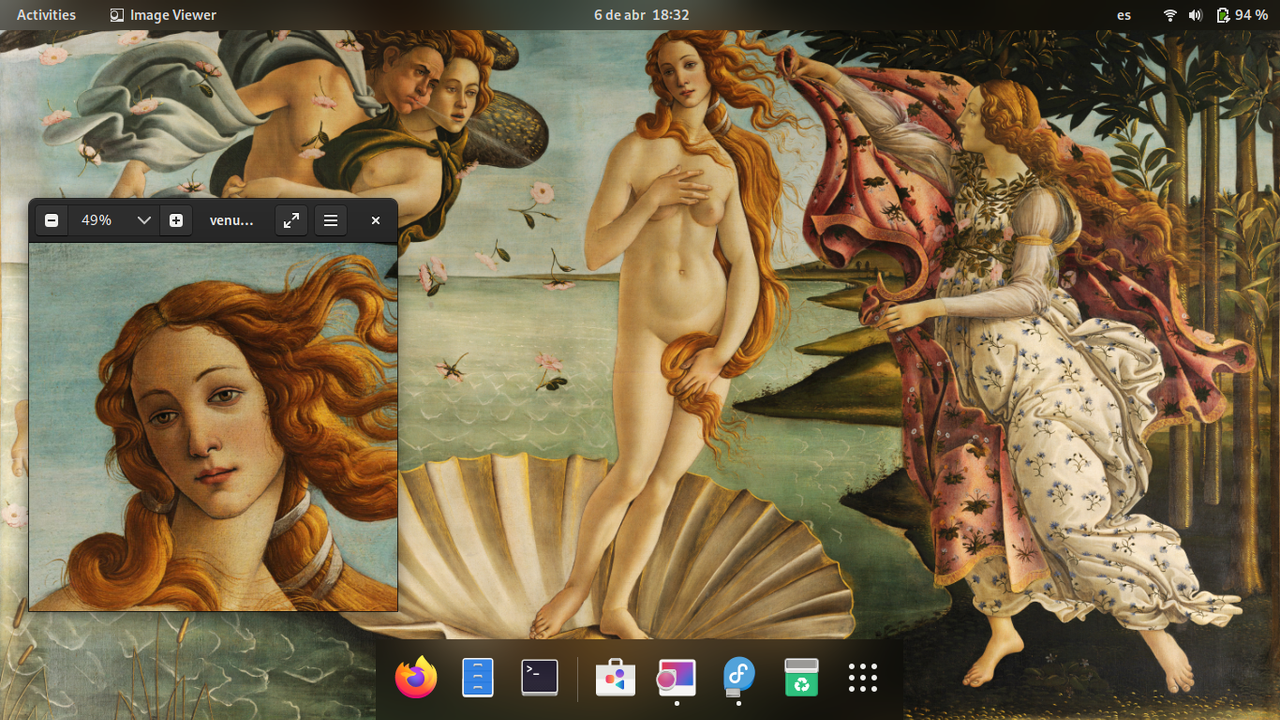
Task: Open the Image Viewer app menu
Action: [x=163, y=15]
